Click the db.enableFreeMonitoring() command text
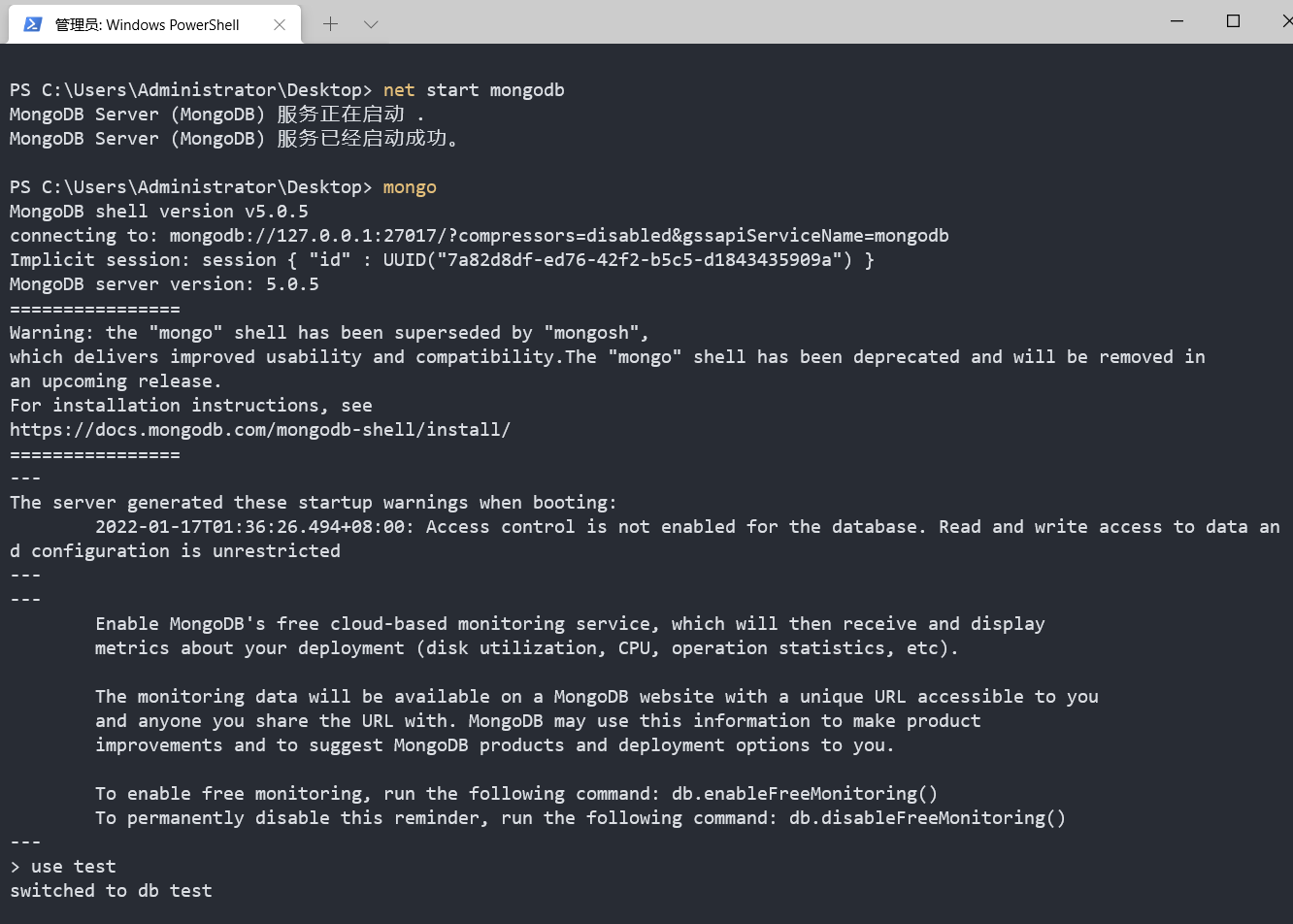The width and height of the screenshot is (1293, 924). click(805, 794)
